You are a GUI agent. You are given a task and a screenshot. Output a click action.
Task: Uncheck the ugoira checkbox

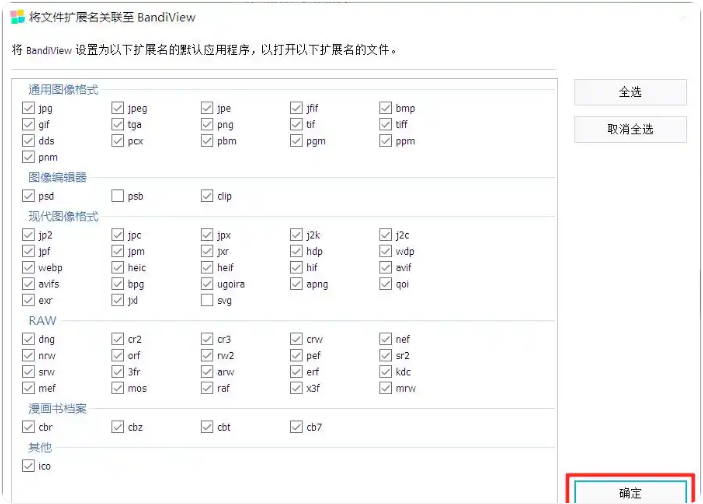pos(207,284)
